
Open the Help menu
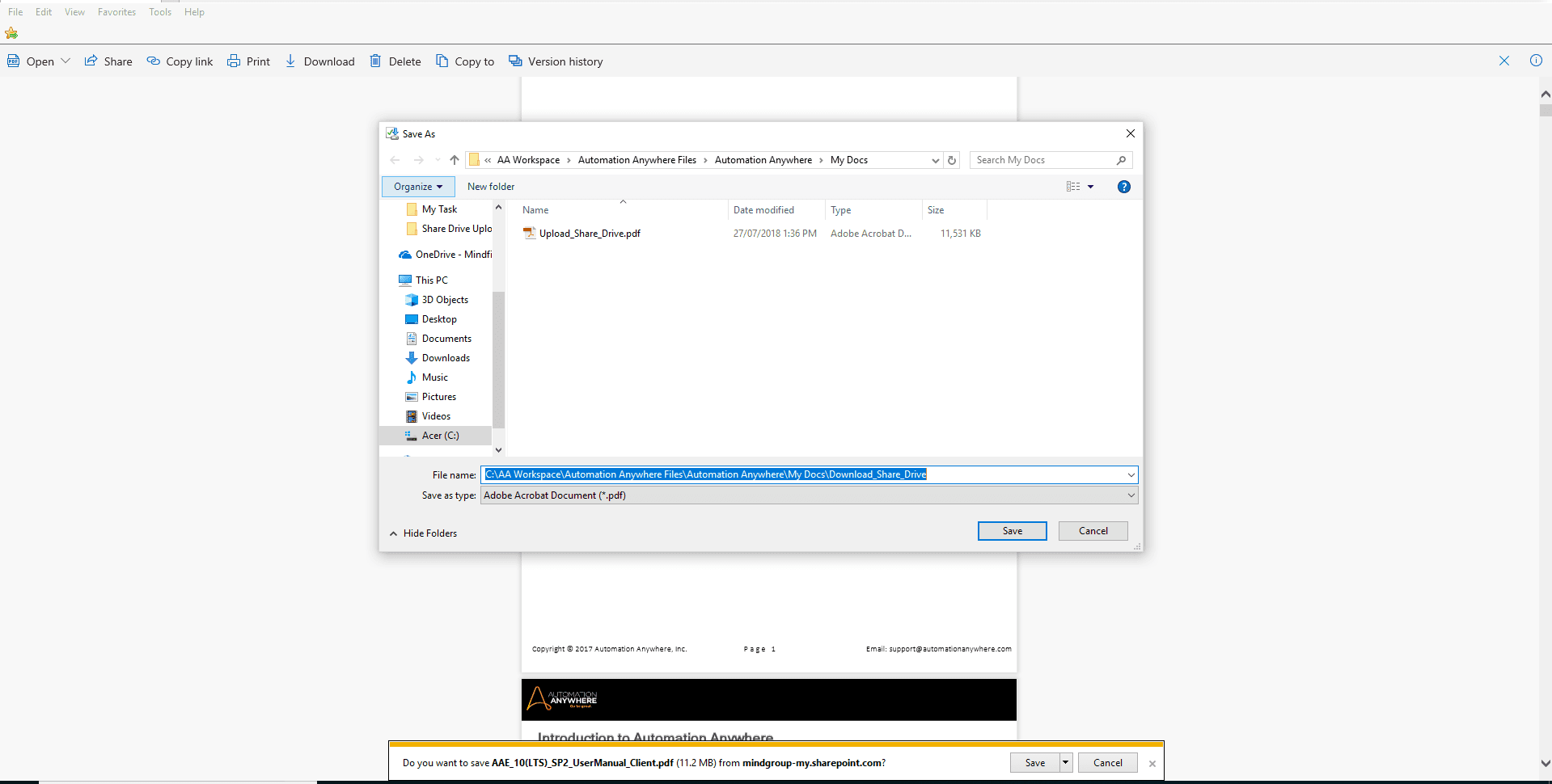pyautogui.click(x=194, y=12)
